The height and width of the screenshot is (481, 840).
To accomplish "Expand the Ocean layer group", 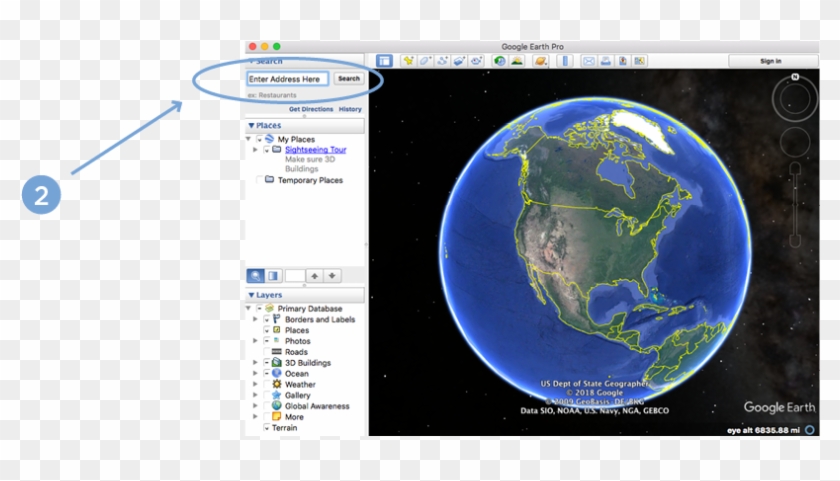I will (256, 373).
